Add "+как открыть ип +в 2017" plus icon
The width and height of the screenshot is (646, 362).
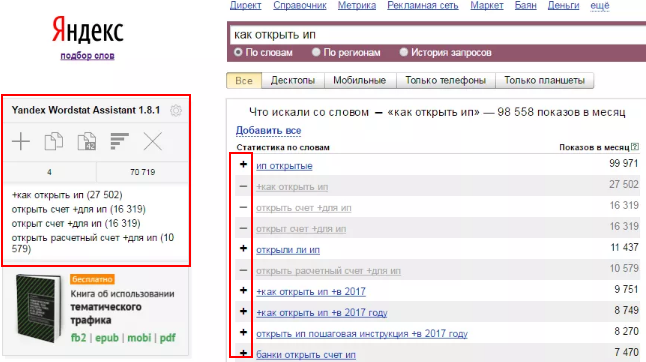243,290
